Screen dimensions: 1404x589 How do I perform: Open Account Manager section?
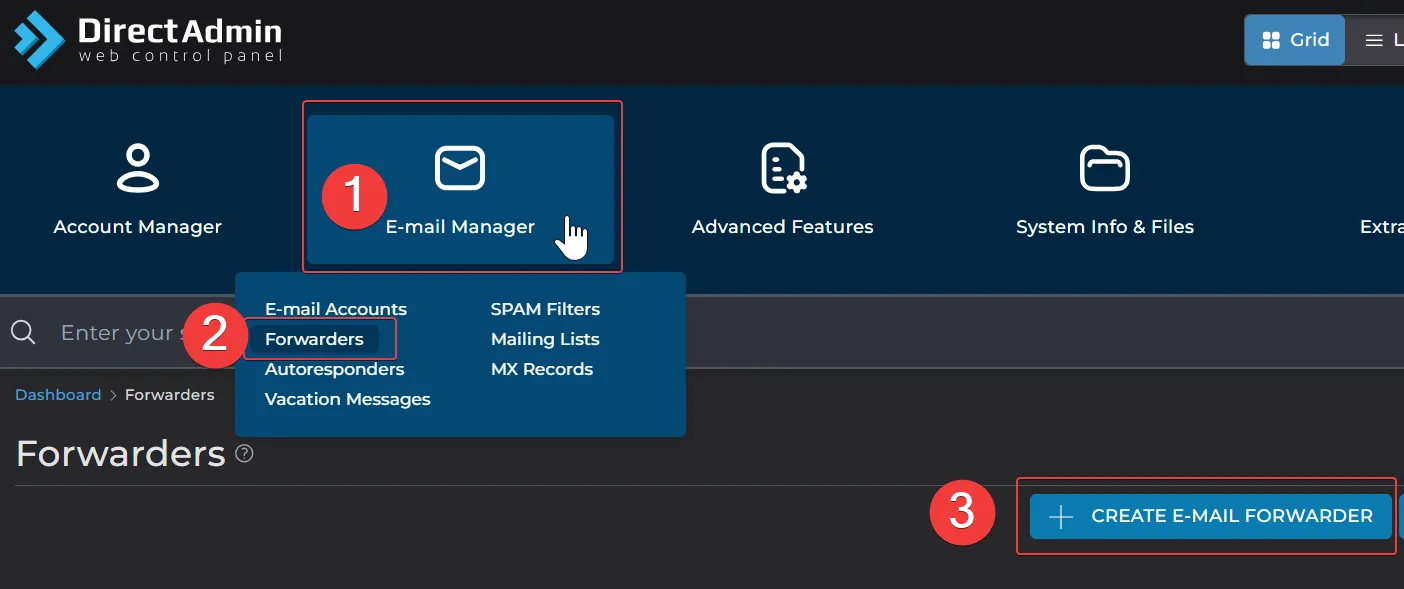coord(138,189)
